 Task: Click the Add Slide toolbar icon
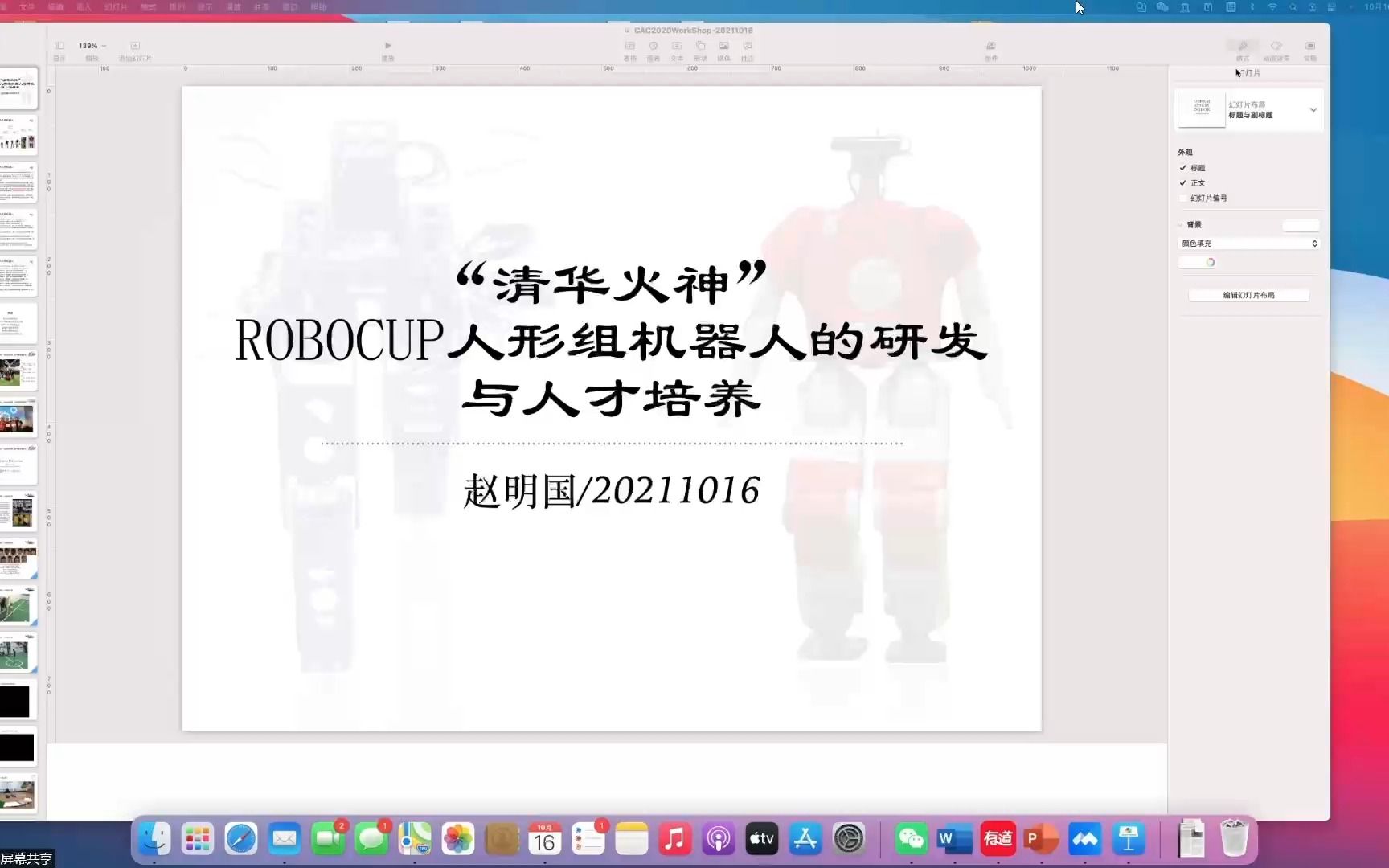click(135, 46)
